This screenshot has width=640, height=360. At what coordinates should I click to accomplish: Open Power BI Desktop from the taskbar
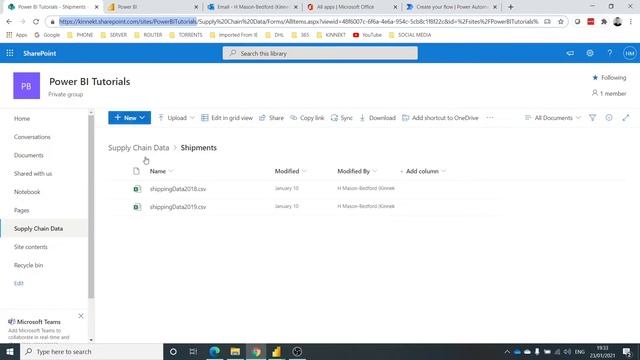(x=276, y=351)
